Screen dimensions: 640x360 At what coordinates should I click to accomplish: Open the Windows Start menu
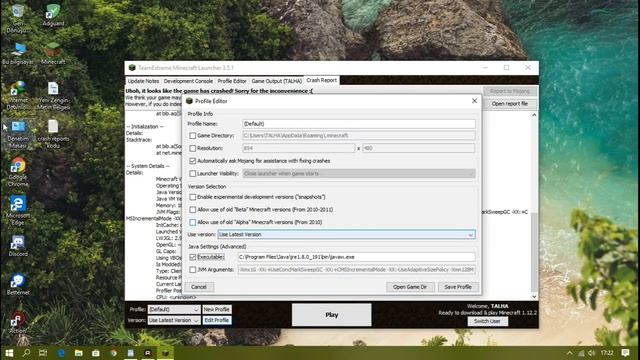click(x=9, y=353)
